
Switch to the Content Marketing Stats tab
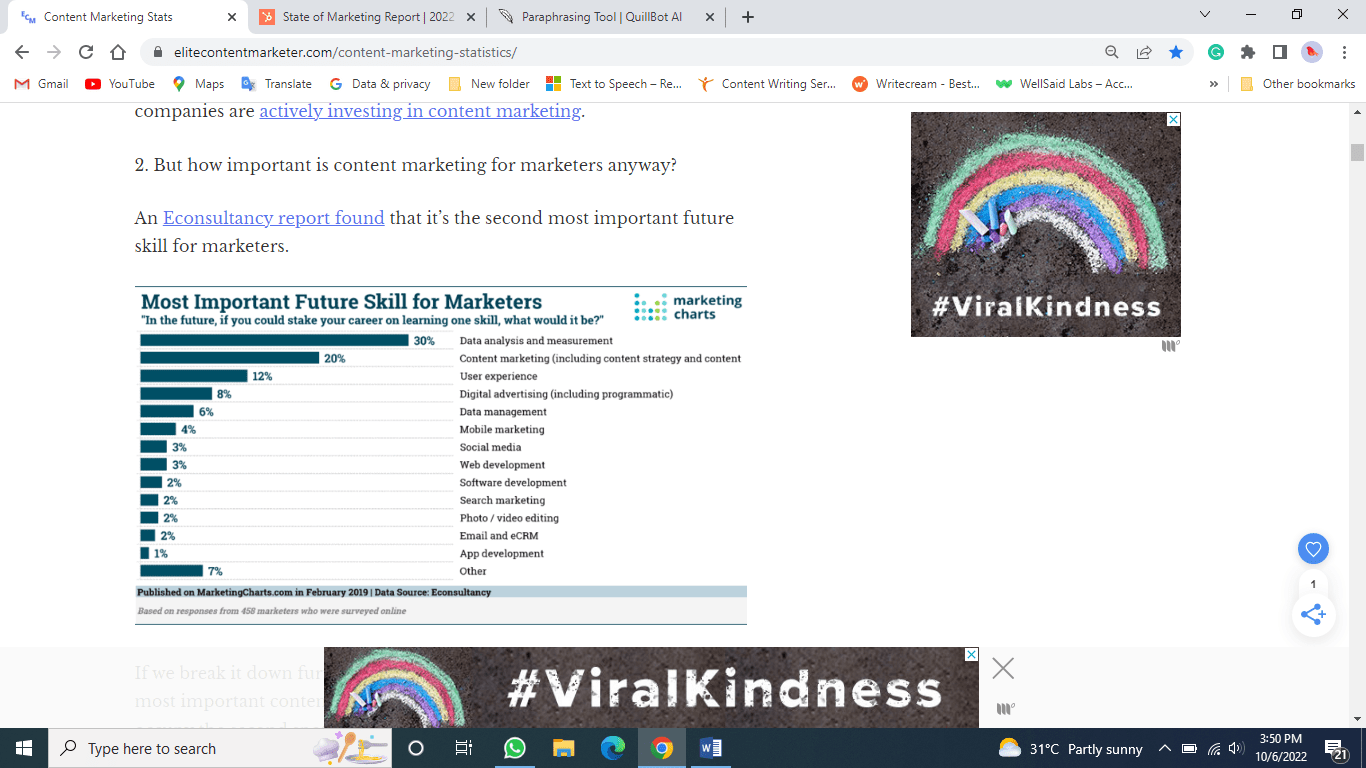coord(126,17)
